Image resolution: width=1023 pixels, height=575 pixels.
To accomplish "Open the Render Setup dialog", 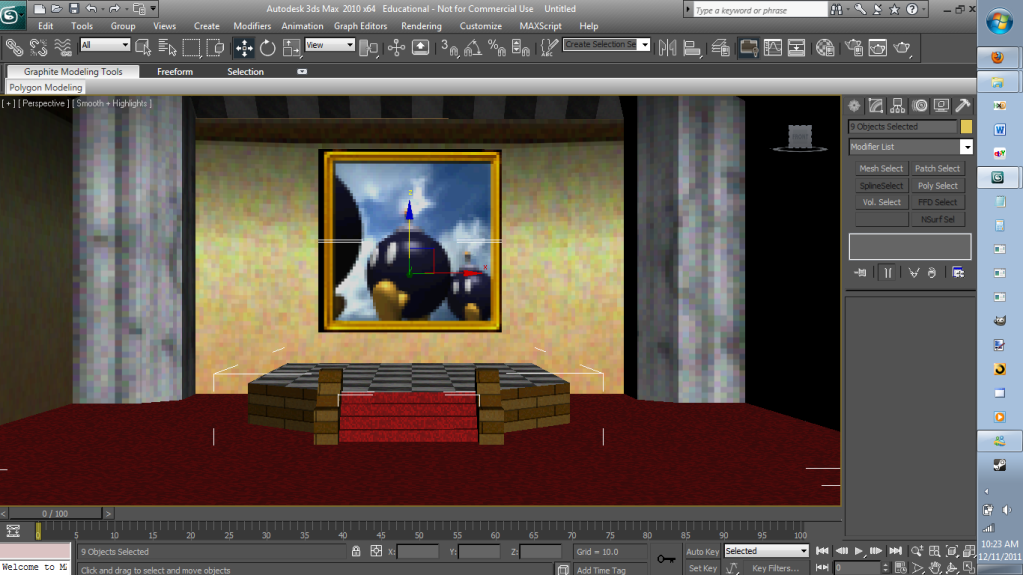I will 853,47.
